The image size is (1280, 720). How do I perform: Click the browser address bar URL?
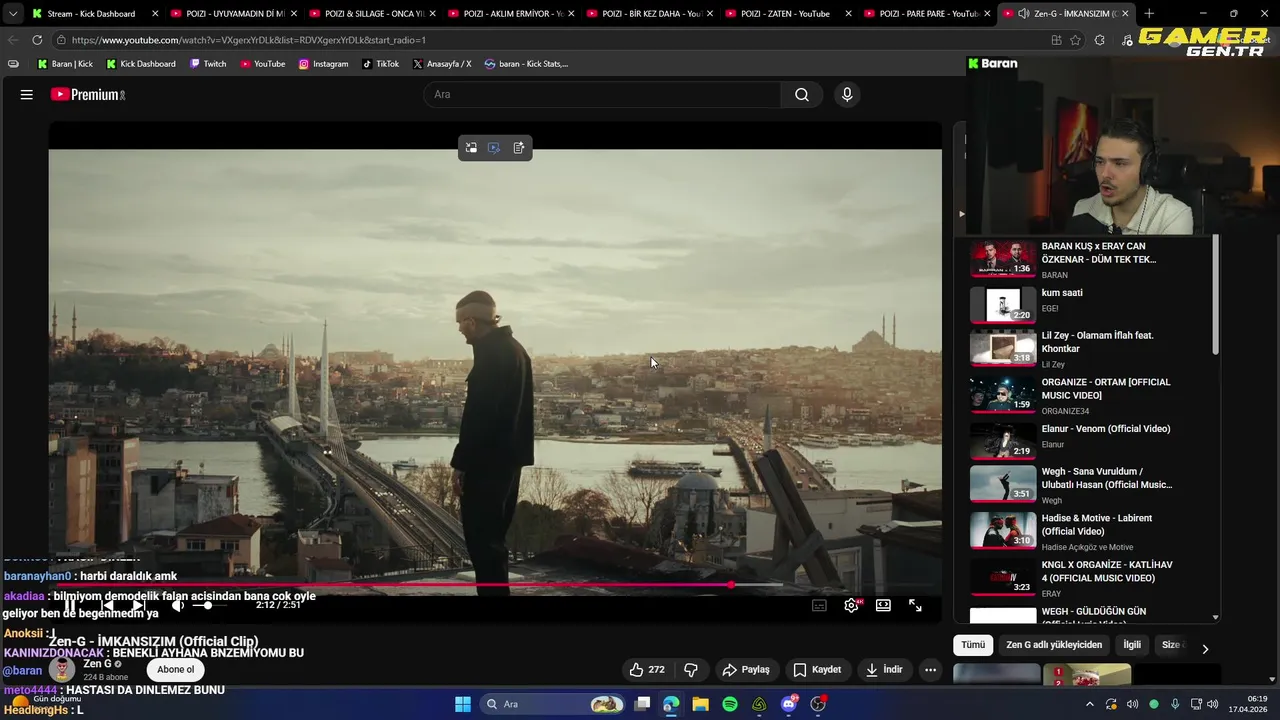249,40
